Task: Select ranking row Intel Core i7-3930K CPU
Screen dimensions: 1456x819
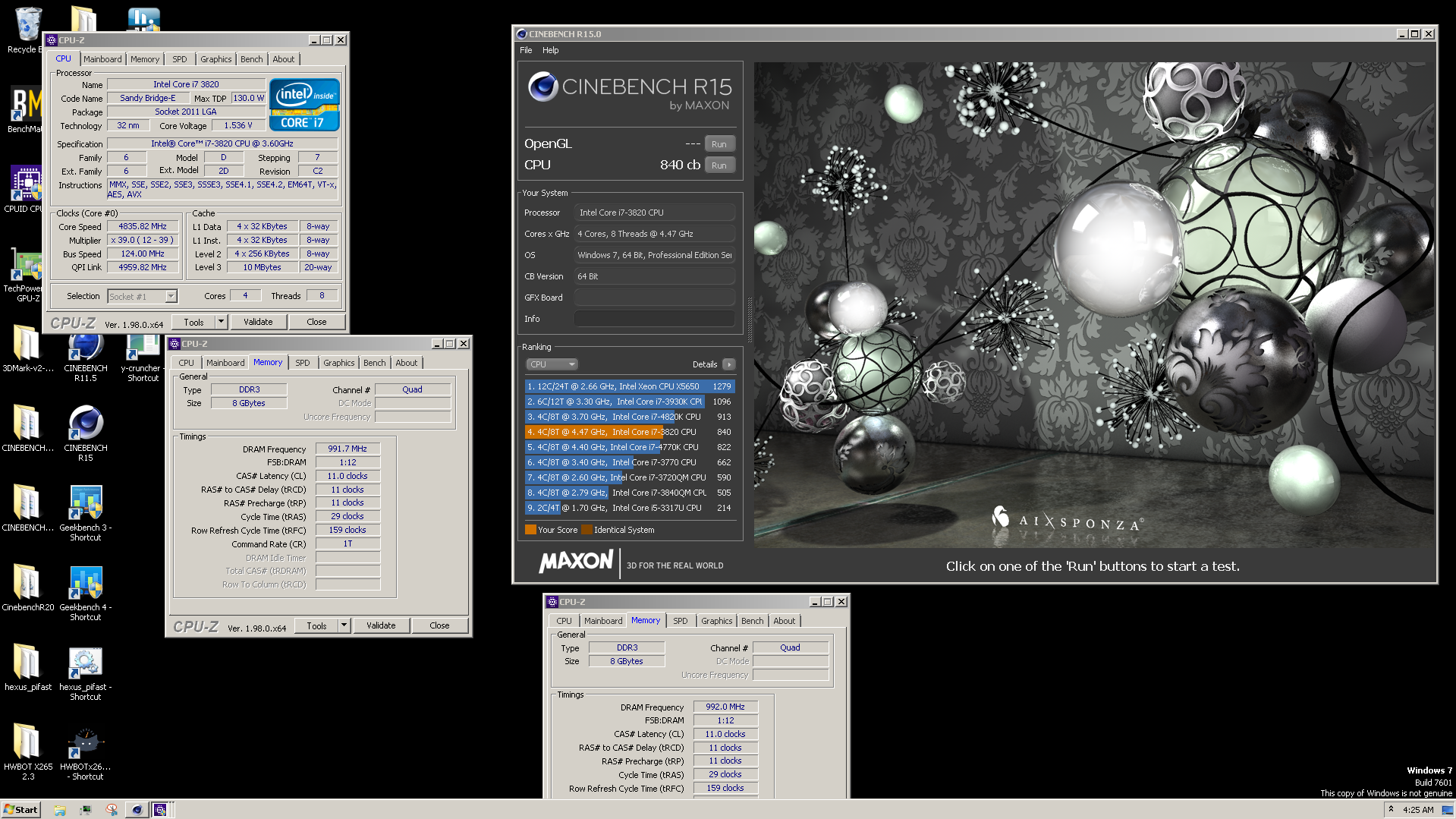Action: click(x=629, y=402)
